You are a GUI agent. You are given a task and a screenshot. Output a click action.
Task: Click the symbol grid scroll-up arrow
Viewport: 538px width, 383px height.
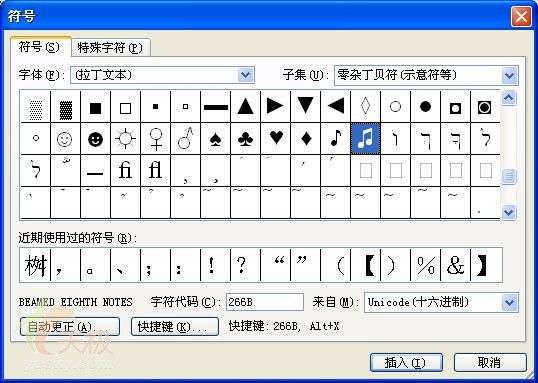tap(508, 98)
